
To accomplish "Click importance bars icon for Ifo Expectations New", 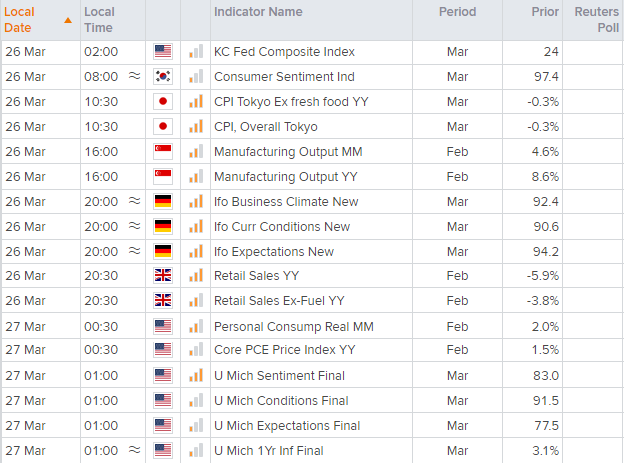I will coord(196,251).
